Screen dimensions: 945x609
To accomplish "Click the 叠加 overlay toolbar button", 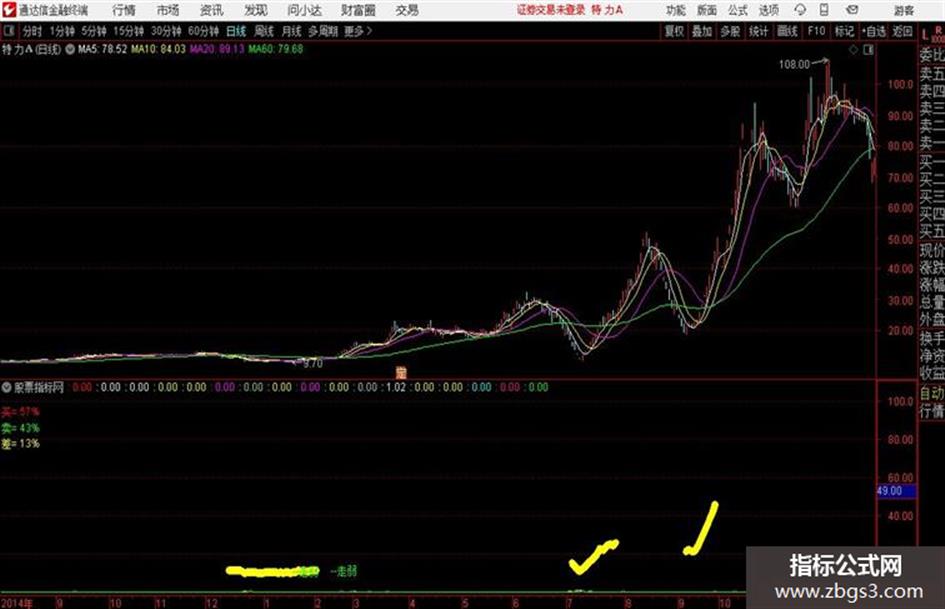I will point(702,31).
